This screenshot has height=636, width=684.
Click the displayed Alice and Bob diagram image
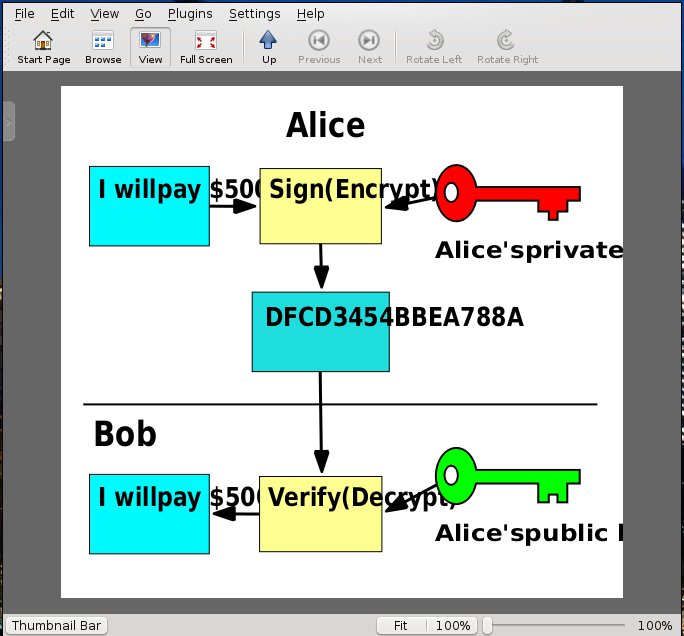(x=342, y=342)
